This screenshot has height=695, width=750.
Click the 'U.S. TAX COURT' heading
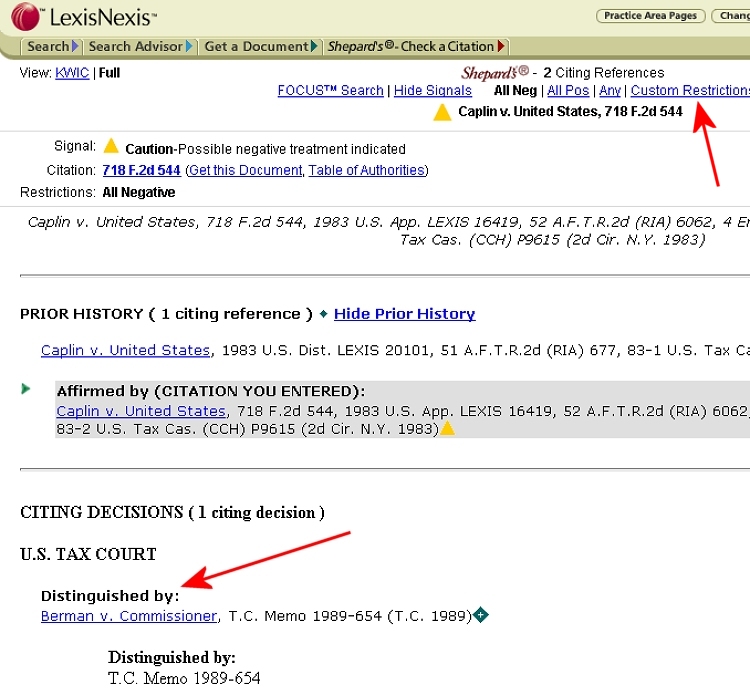(88, 554)
